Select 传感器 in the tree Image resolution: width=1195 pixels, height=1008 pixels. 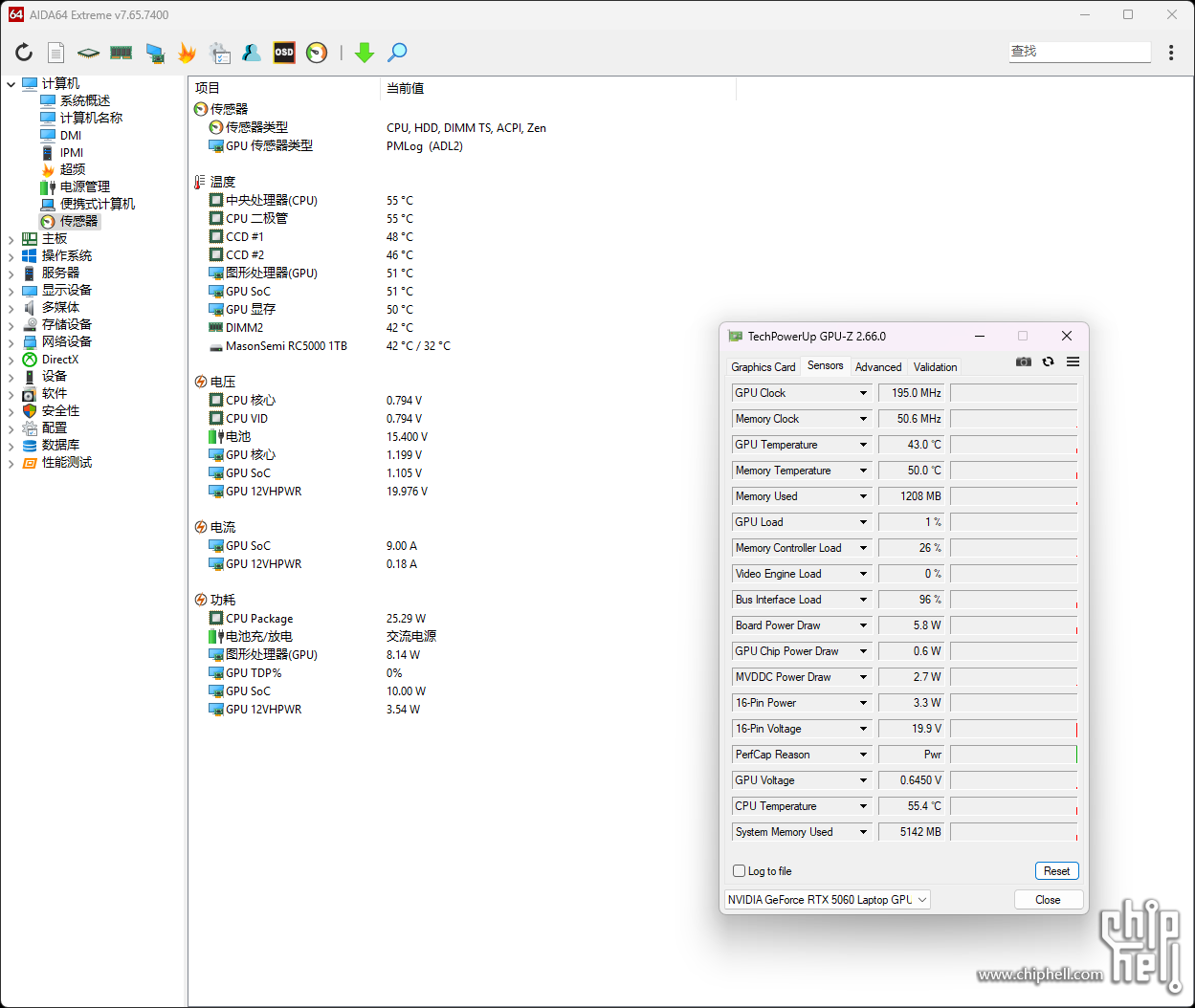(78, 222)
